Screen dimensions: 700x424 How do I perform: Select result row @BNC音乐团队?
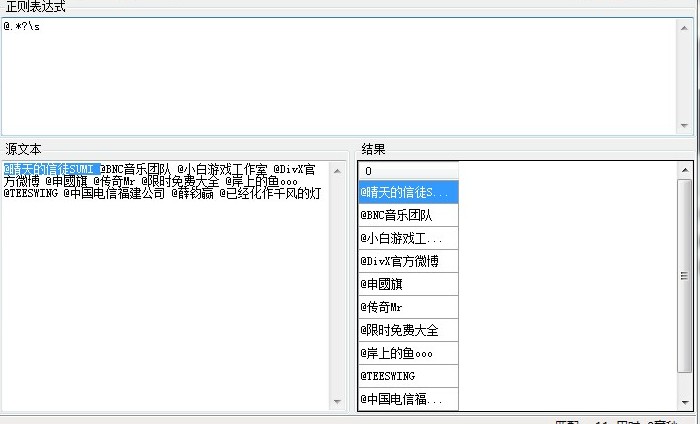(408, 216)
